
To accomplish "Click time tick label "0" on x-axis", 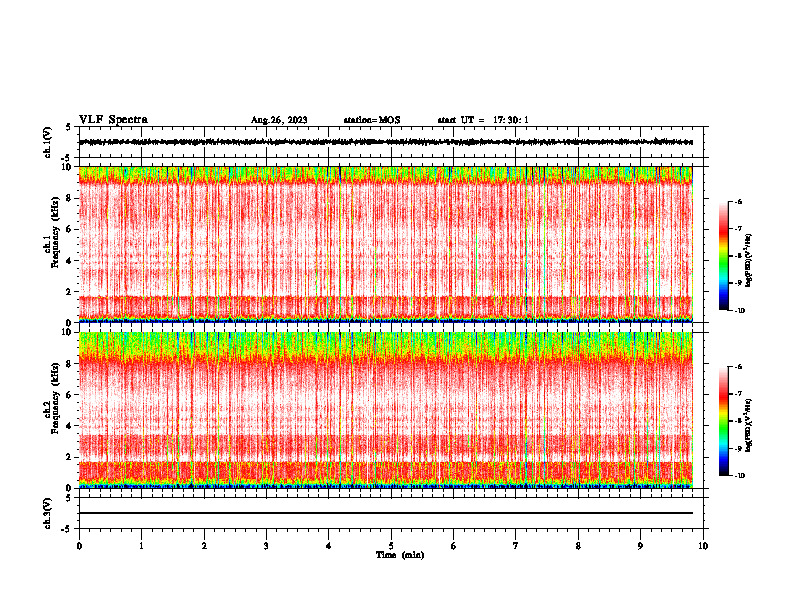I will 79,546.
